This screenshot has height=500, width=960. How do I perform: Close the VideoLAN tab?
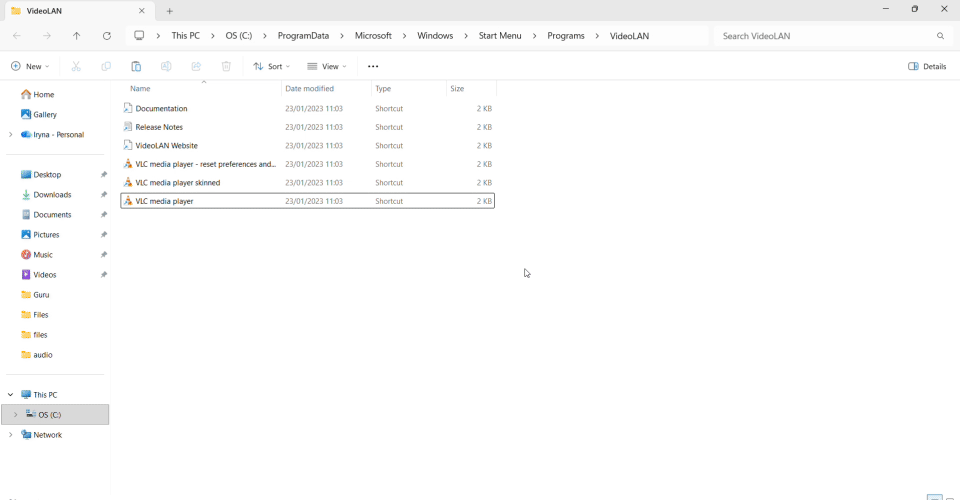141,11
